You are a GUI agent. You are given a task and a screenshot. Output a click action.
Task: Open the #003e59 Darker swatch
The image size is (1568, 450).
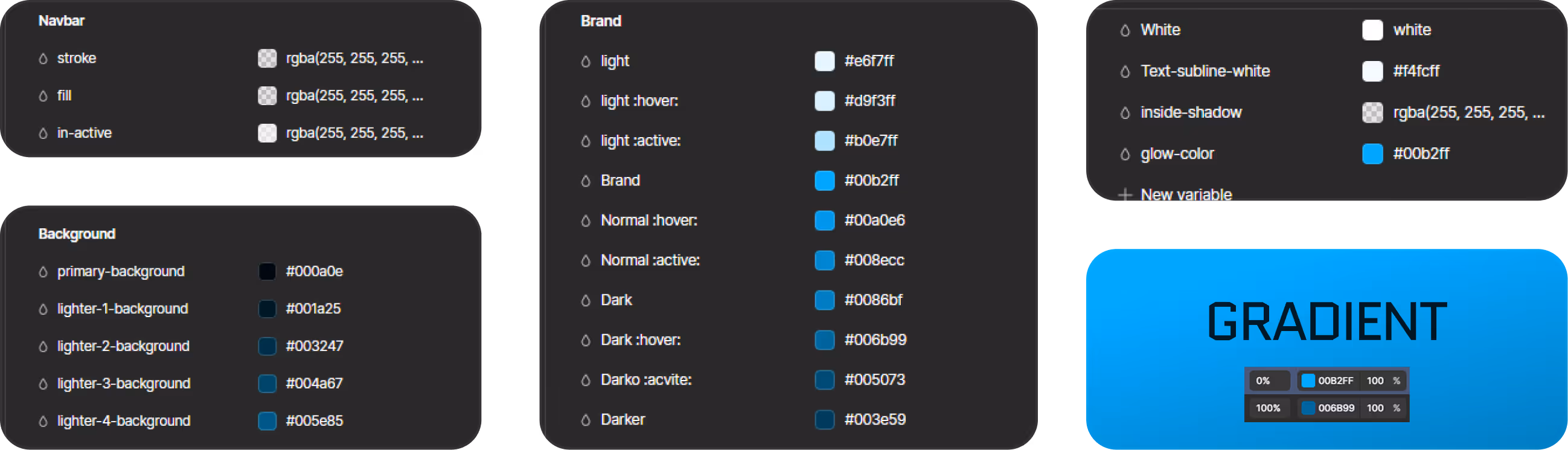click(824, 420)
